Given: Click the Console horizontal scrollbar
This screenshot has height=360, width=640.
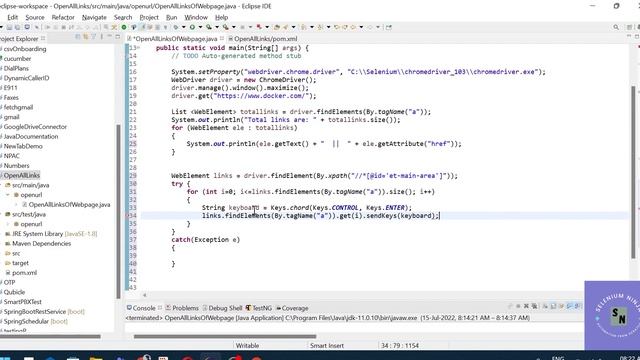Looking at the screenshot, I should 225,337.
